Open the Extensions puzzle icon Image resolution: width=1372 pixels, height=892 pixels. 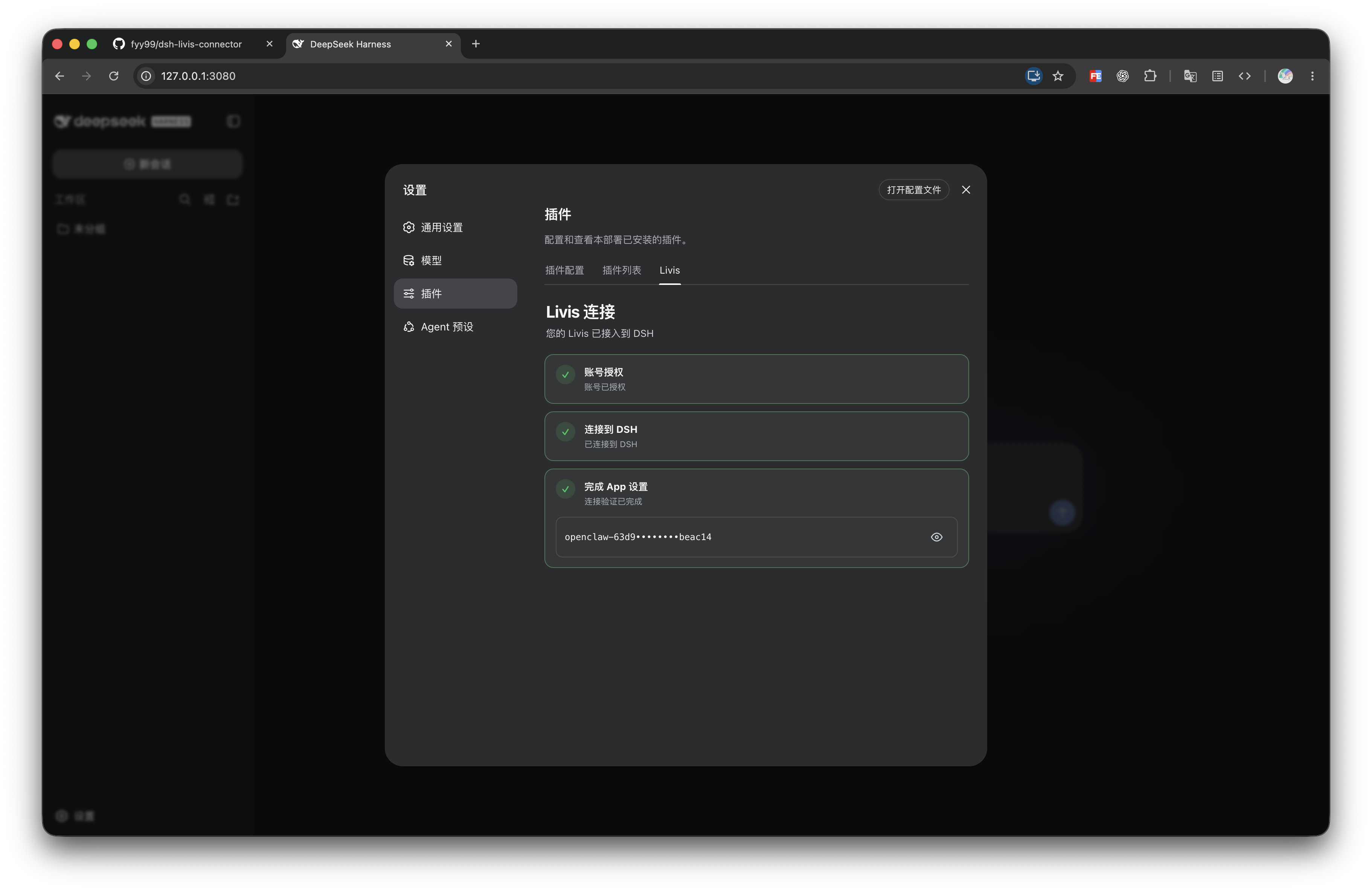tap(1149, 76)
